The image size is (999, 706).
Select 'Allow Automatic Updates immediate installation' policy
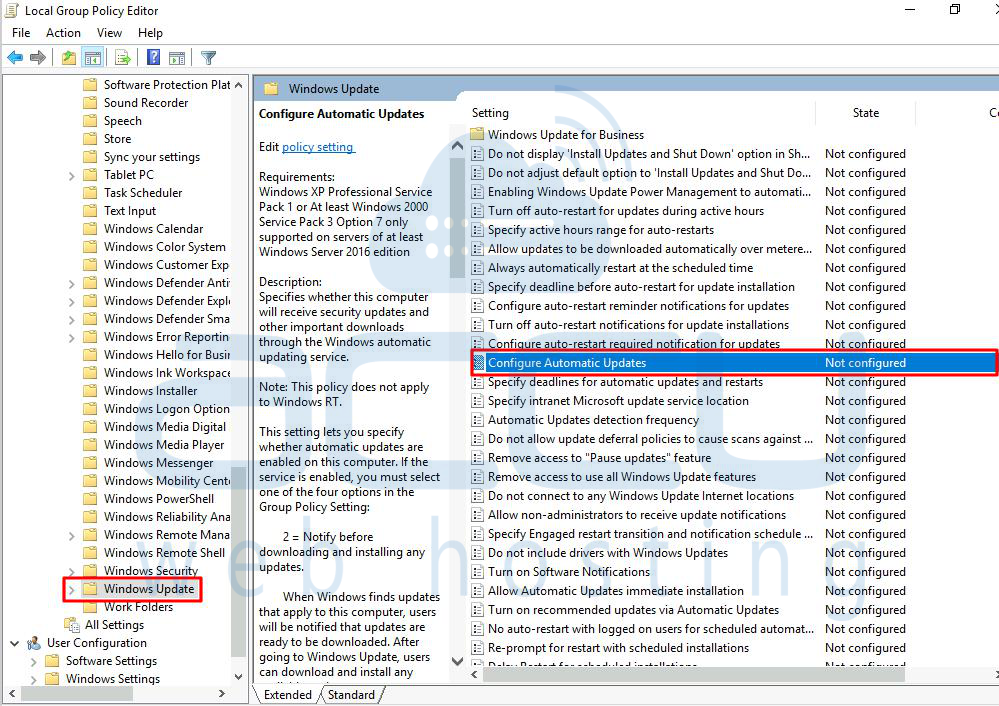click(x=615, y=591)
